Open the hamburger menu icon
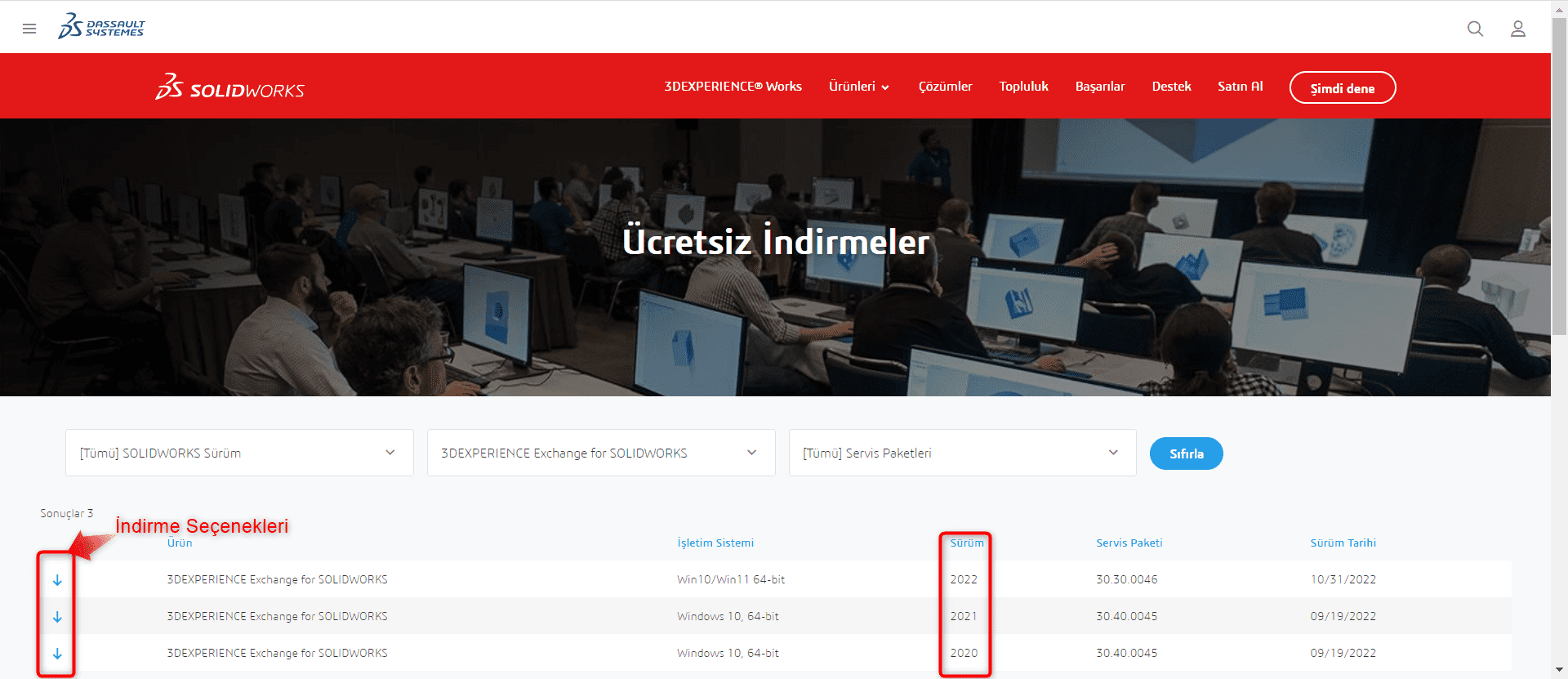This screenshot has height=679, width=1568. click(x=29, y=29)
